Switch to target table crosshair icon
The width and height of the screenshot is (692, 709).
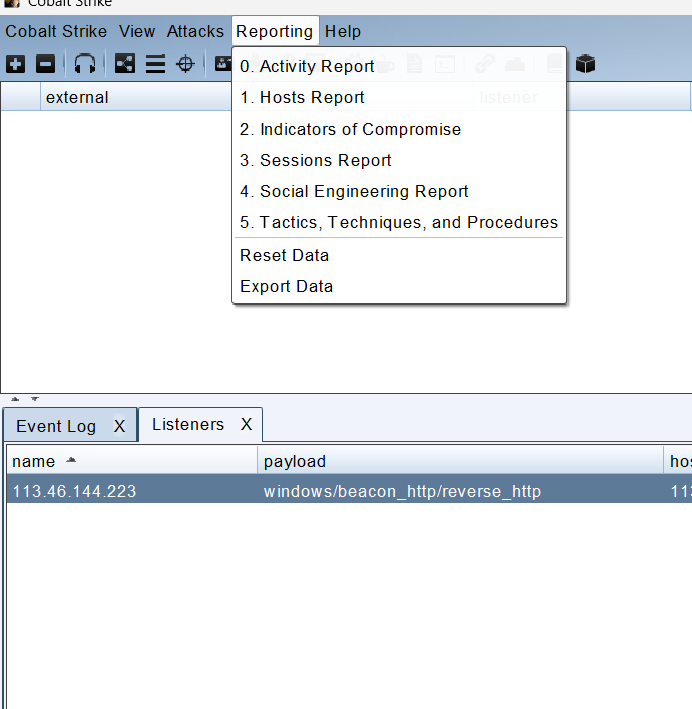coord(185,64)
